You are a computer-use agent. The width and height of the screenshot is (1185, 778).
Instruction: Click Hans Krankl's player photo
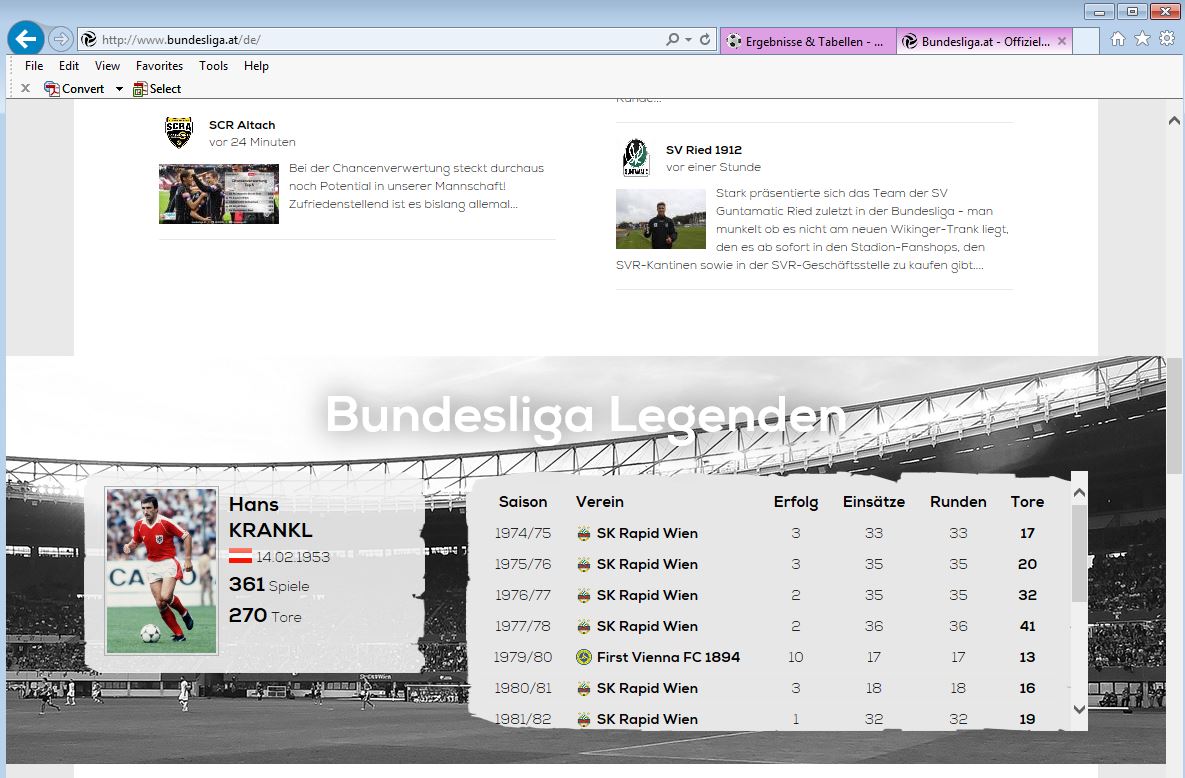162,571
